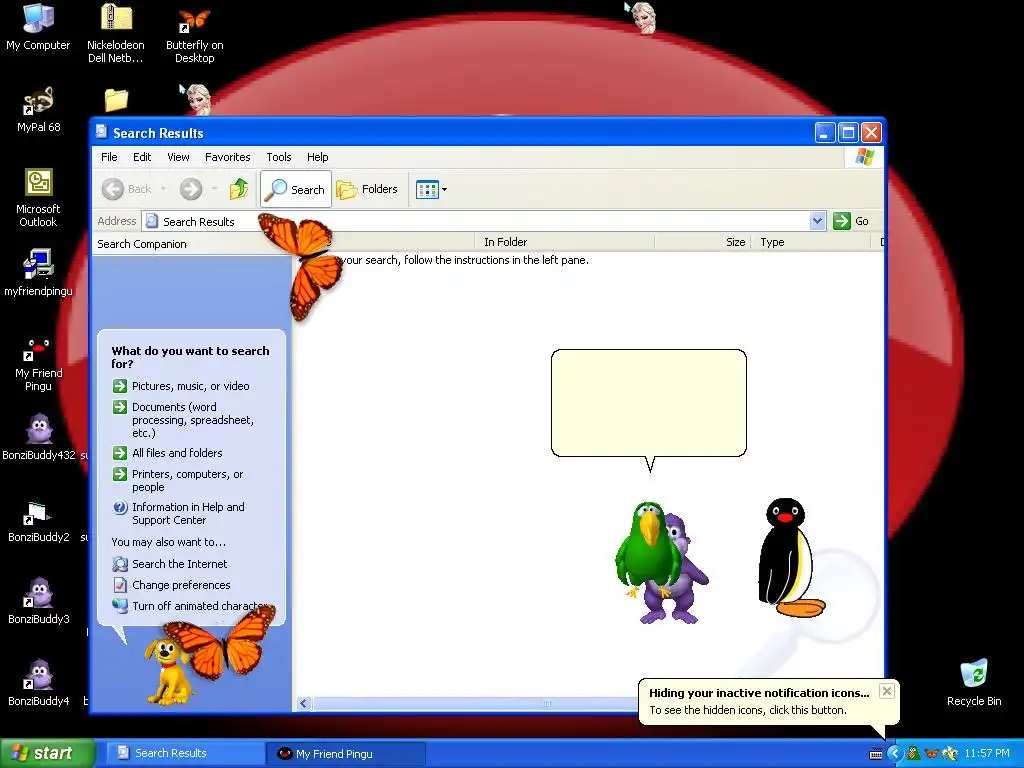
Task: Open the Views button menu
Action: click(431, 189)
